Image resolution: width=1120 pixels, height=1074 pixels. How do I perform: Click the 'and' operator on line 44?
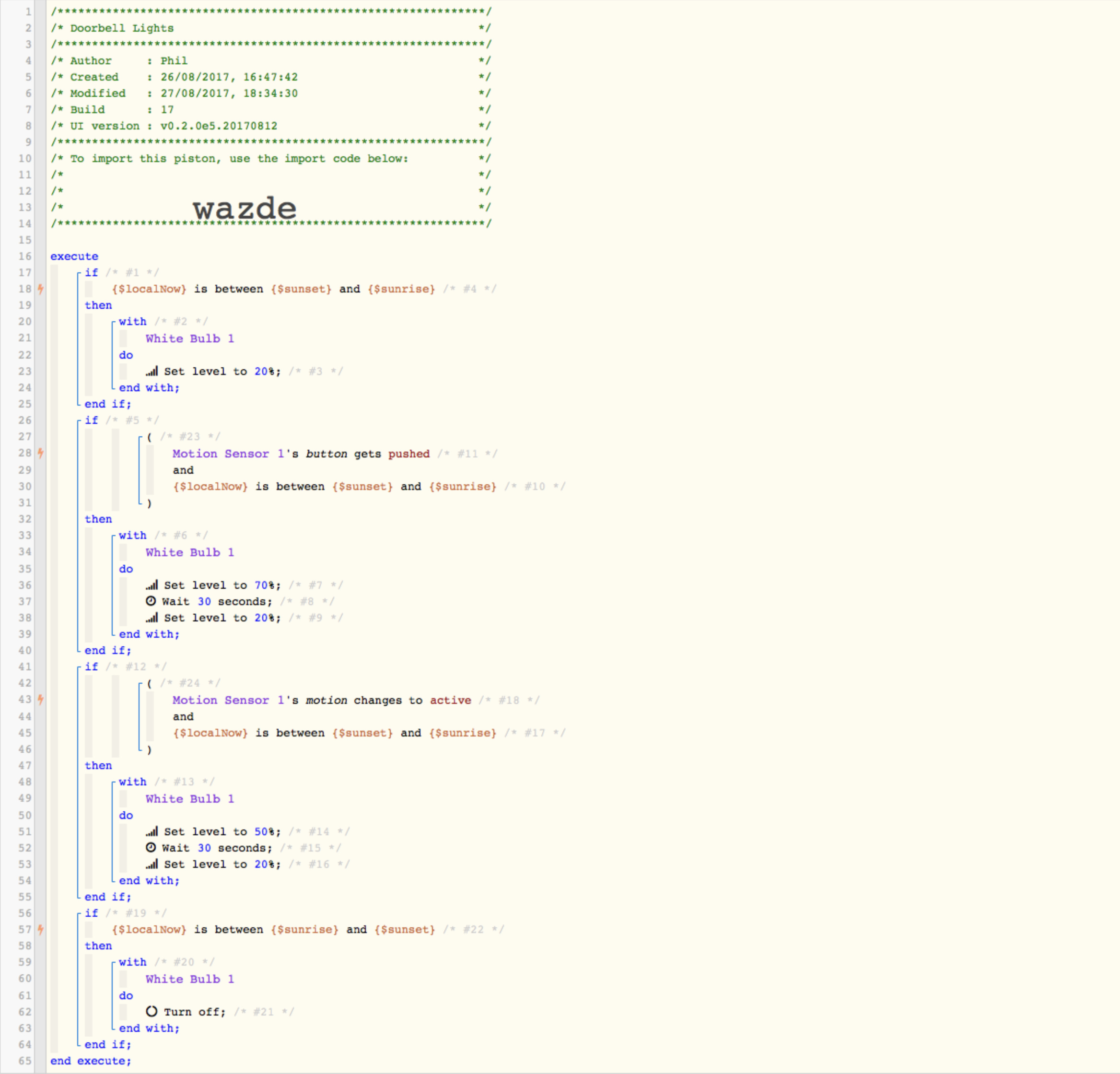pos(184,716)
